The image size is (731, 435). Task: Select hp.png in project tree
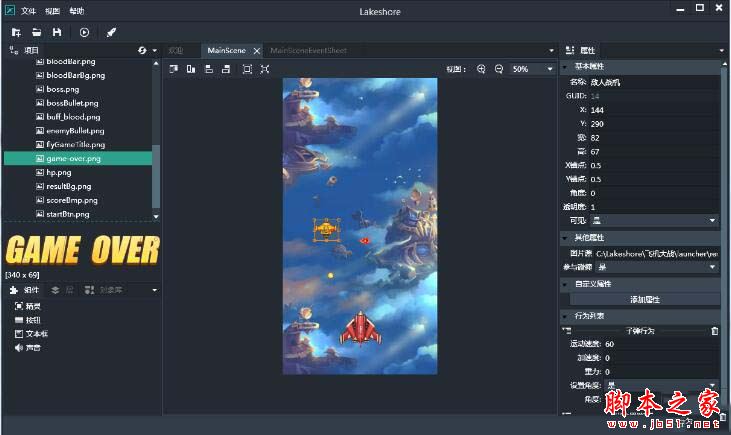59,173
